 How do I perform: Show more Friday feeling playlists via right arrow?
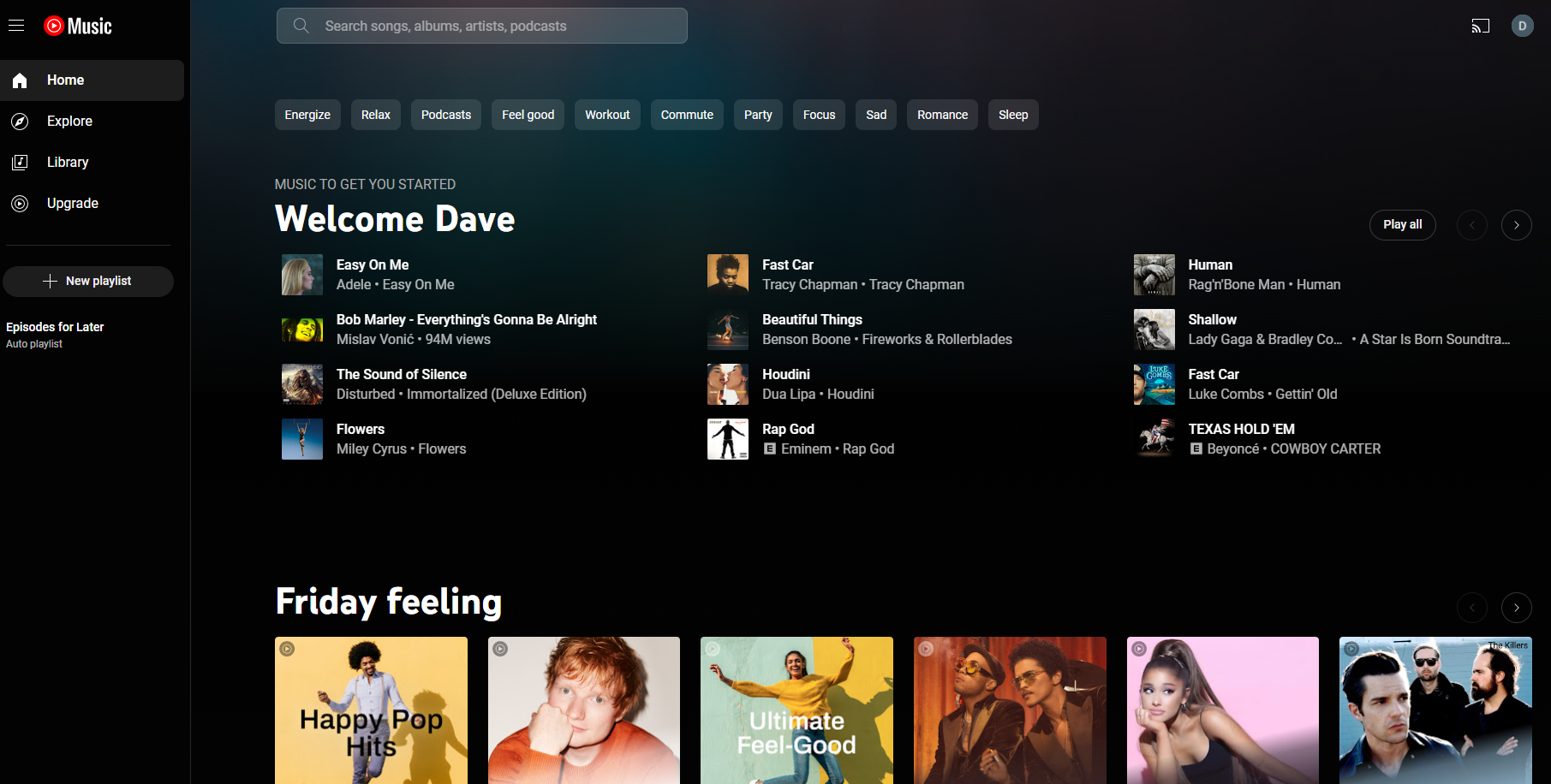[x=1516, y=607]
